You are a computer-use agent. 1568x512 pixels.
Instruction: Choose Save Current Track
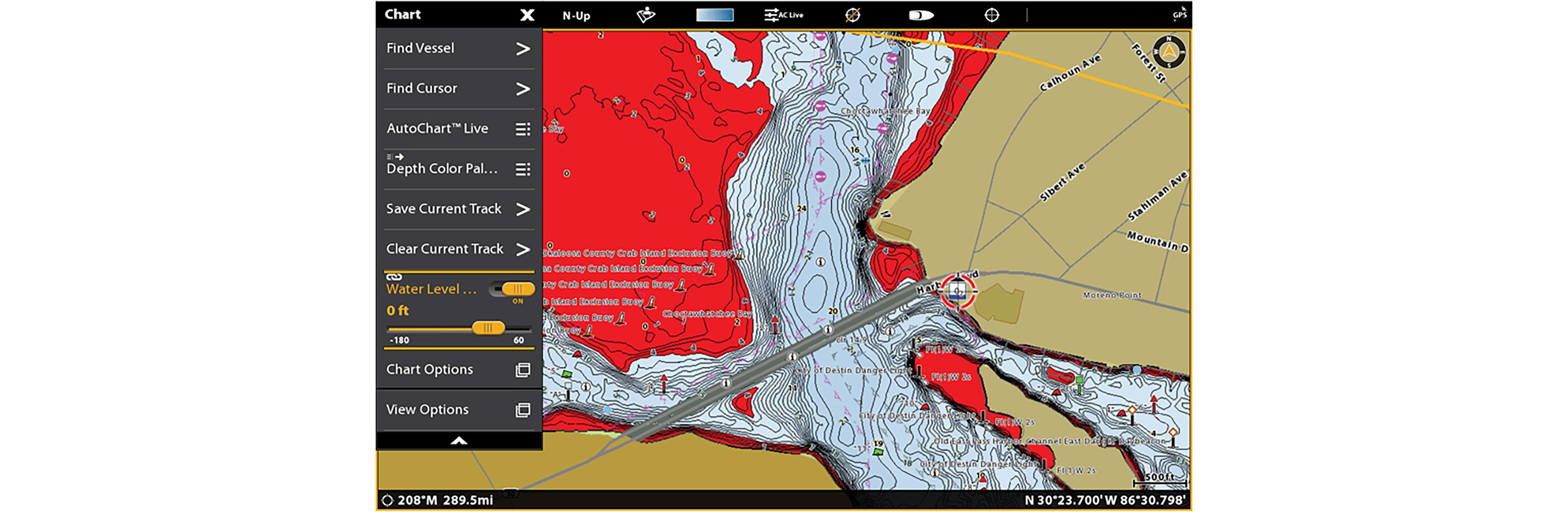point(459,209)
